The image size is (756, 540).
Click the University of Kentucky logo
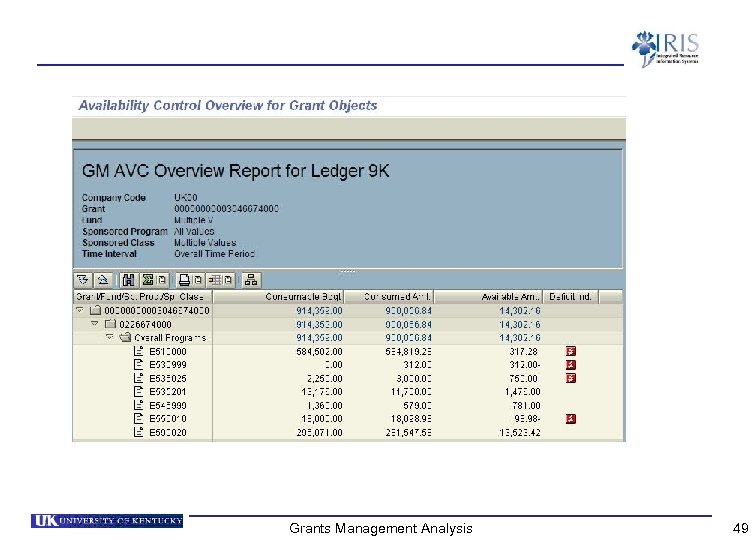point(107,521)
